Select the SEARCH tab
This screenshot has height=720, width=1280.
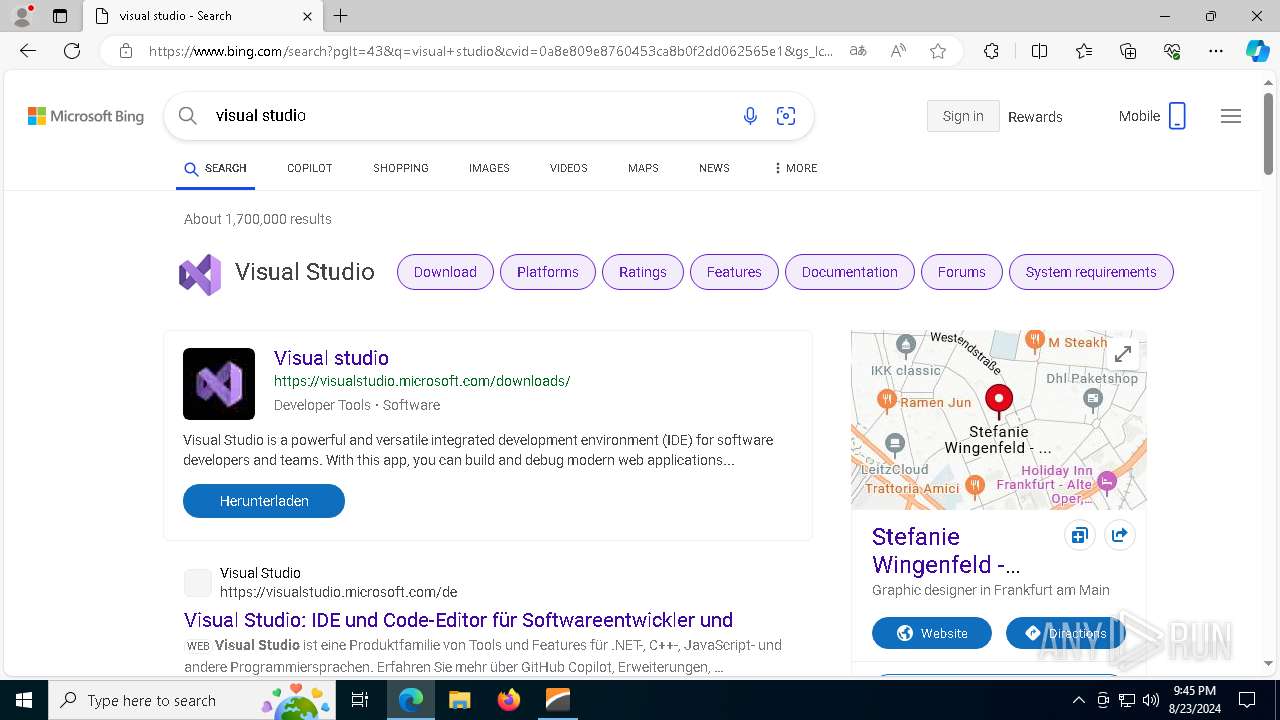pos(216,169)
